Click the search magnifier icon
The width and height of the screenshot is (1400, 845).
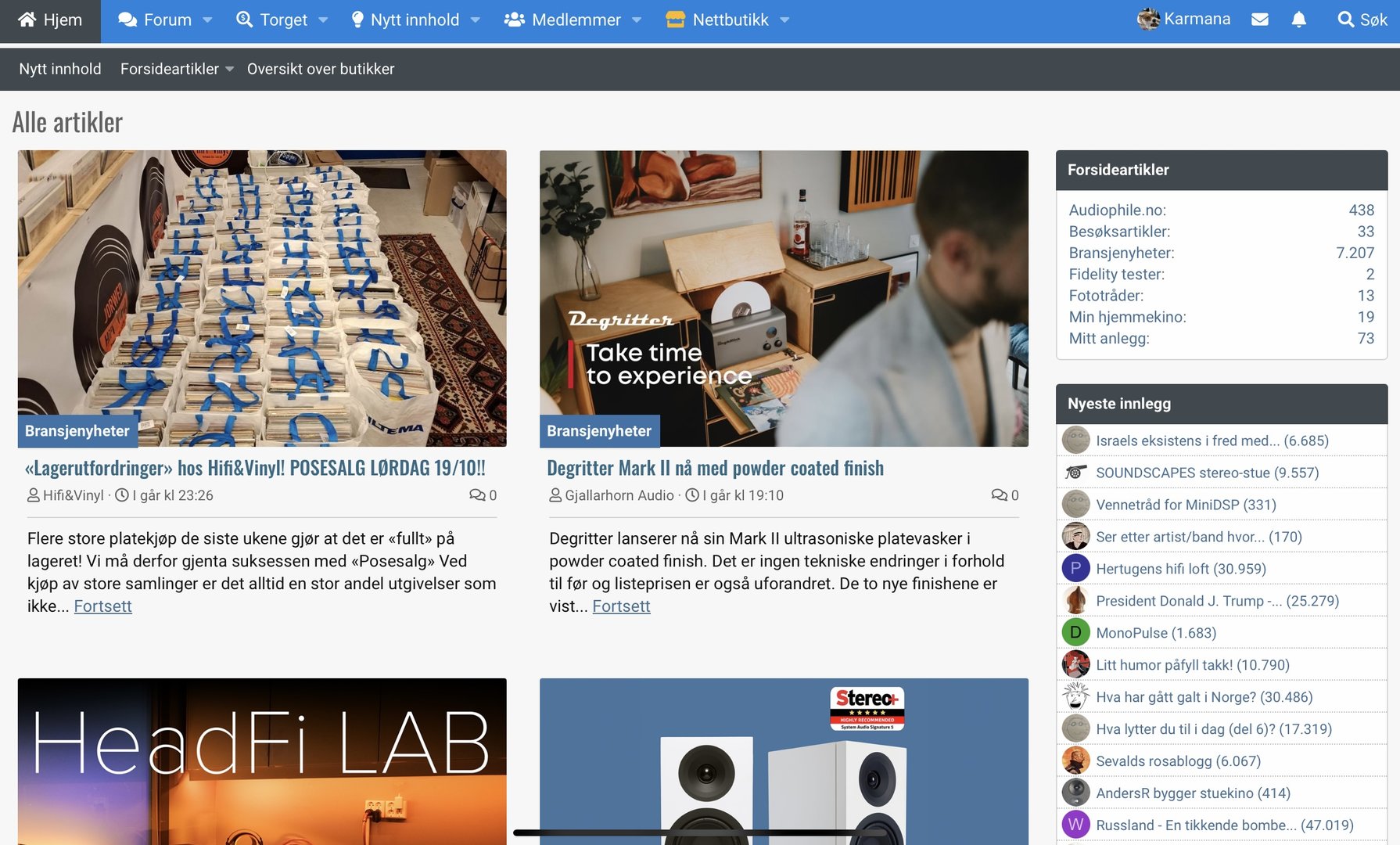click(1345, 20)
